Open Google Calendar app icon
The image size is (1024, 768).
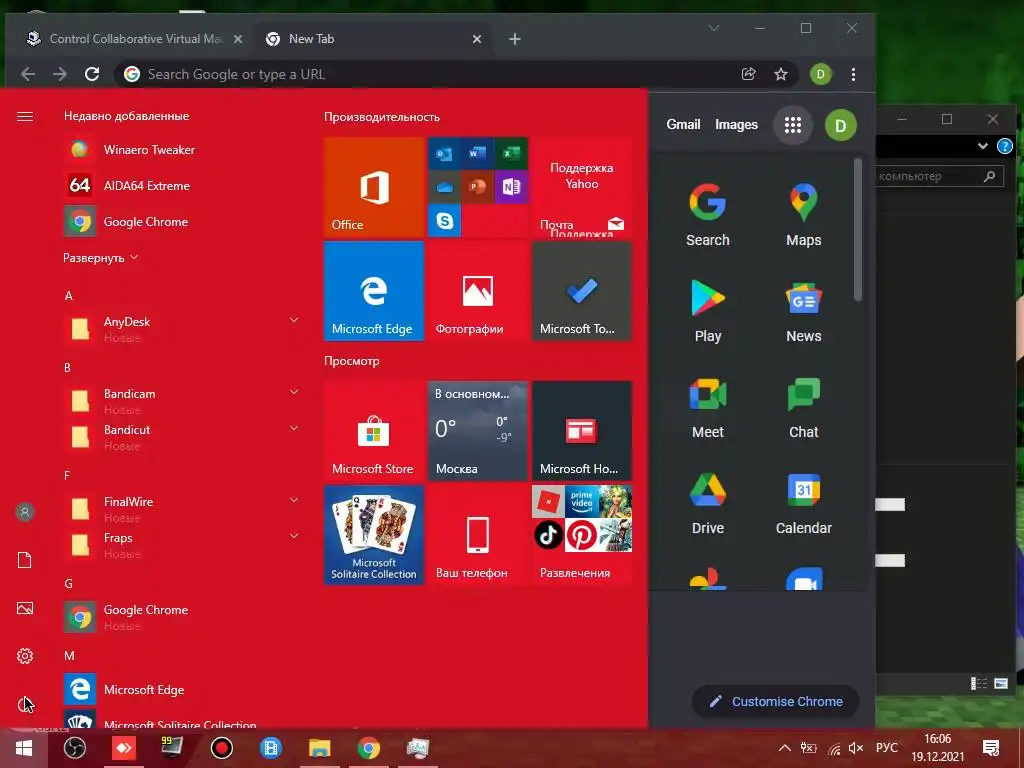click(x=803, y=503)
